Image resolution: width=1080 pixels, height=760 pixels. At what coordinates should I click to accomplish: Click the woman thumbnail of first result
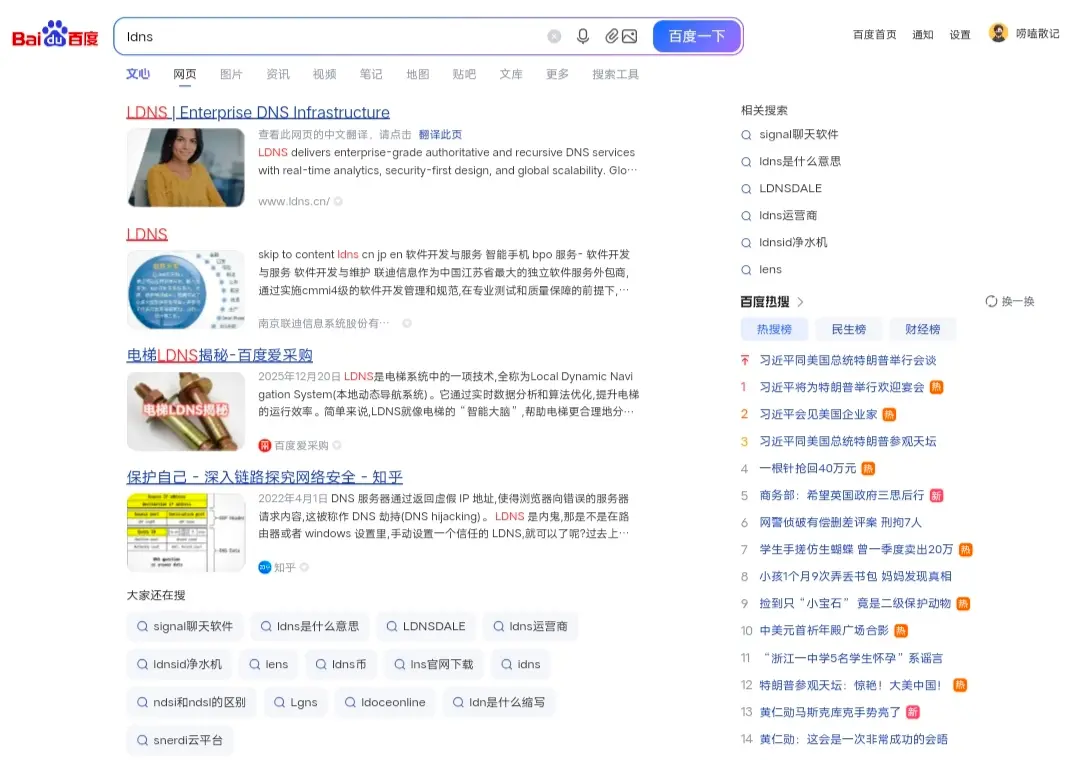click(186, 167)
